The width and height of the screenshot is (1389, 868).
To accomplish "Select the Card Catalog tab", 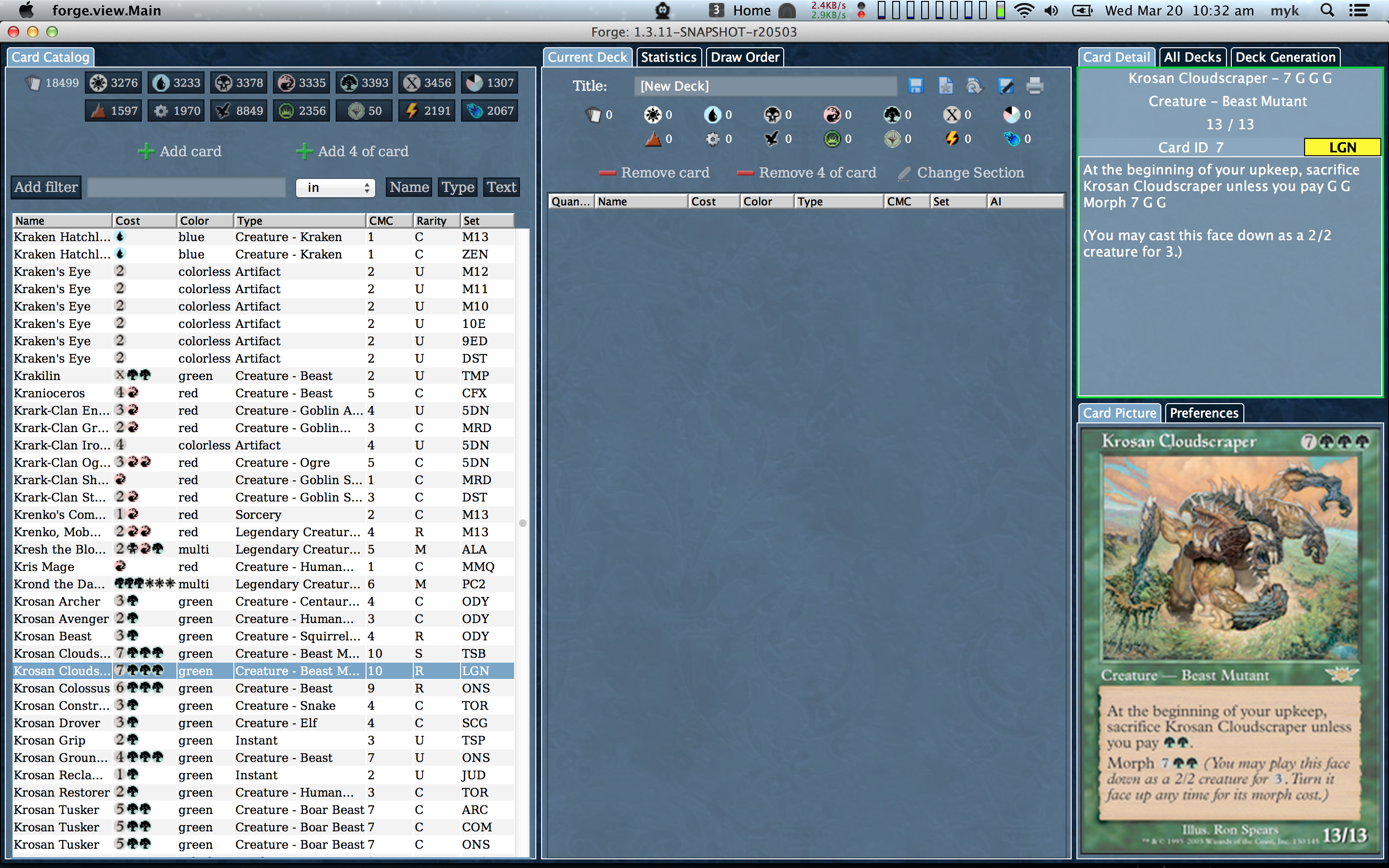I will [51, 57].
